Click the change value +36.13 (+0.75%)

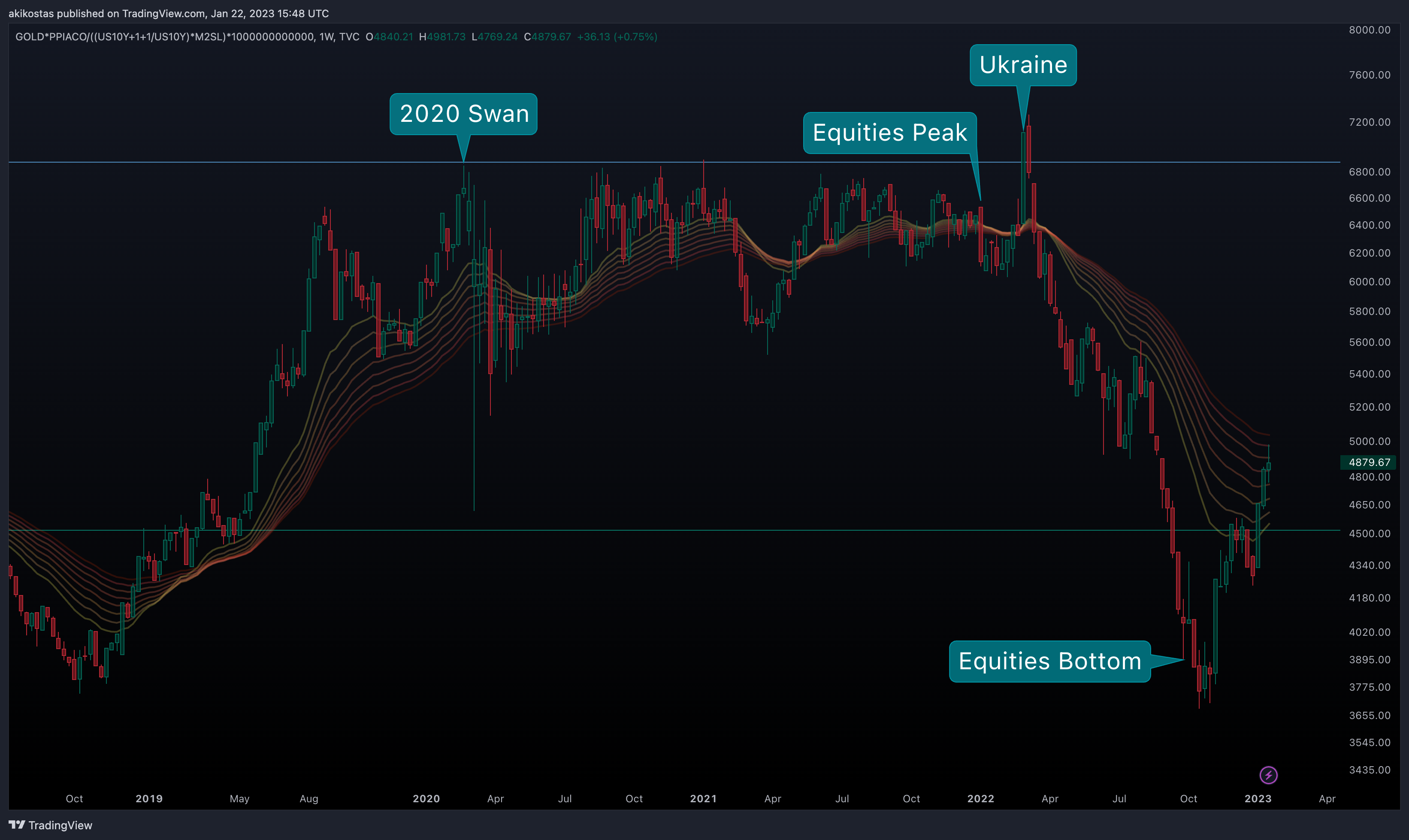coord(617,37)
